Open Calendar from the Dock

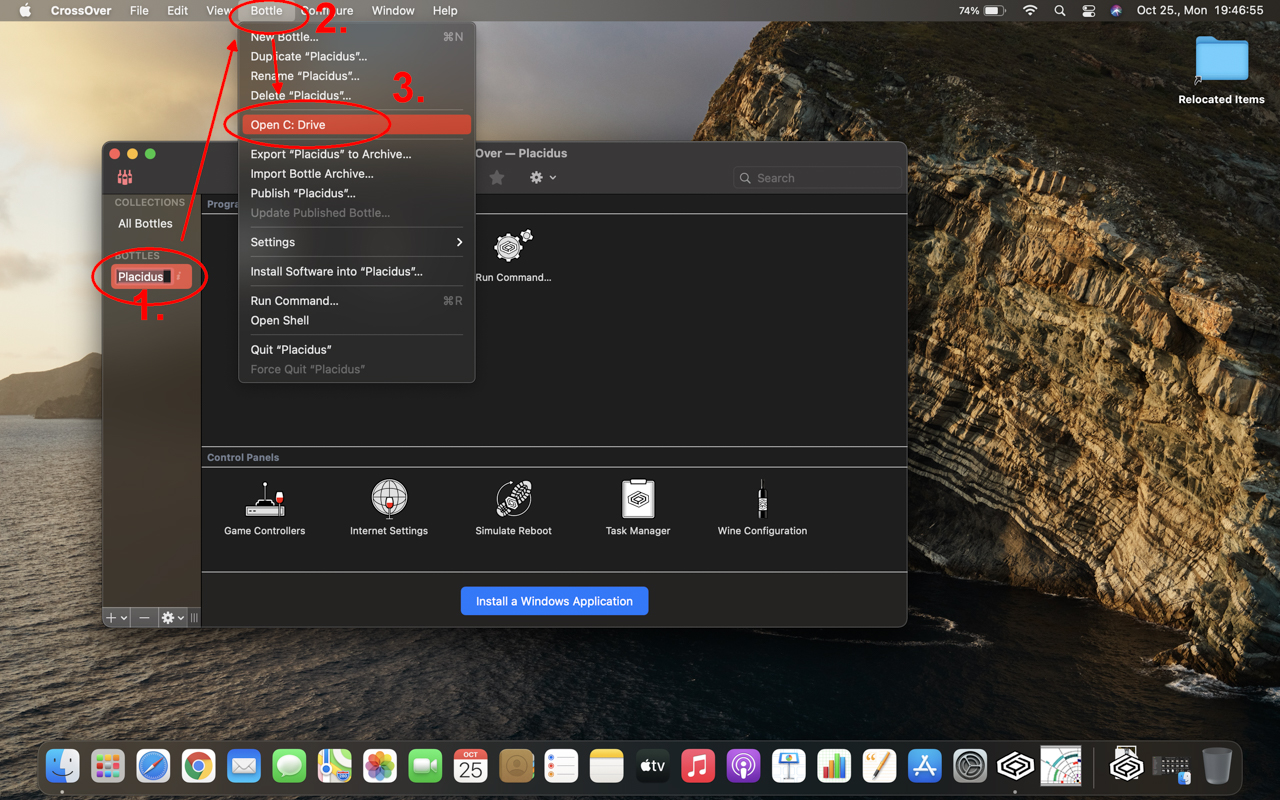[x=471, y=767]
